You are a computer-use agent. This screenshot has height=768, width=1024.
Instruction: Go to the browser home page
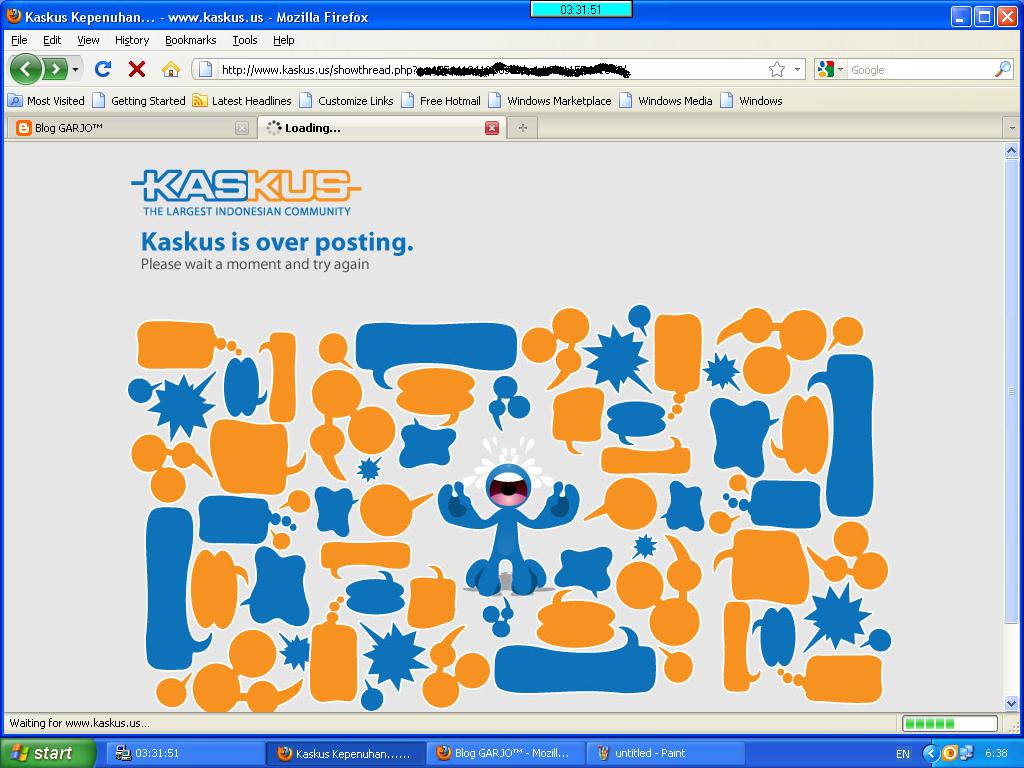pos(170,70)
